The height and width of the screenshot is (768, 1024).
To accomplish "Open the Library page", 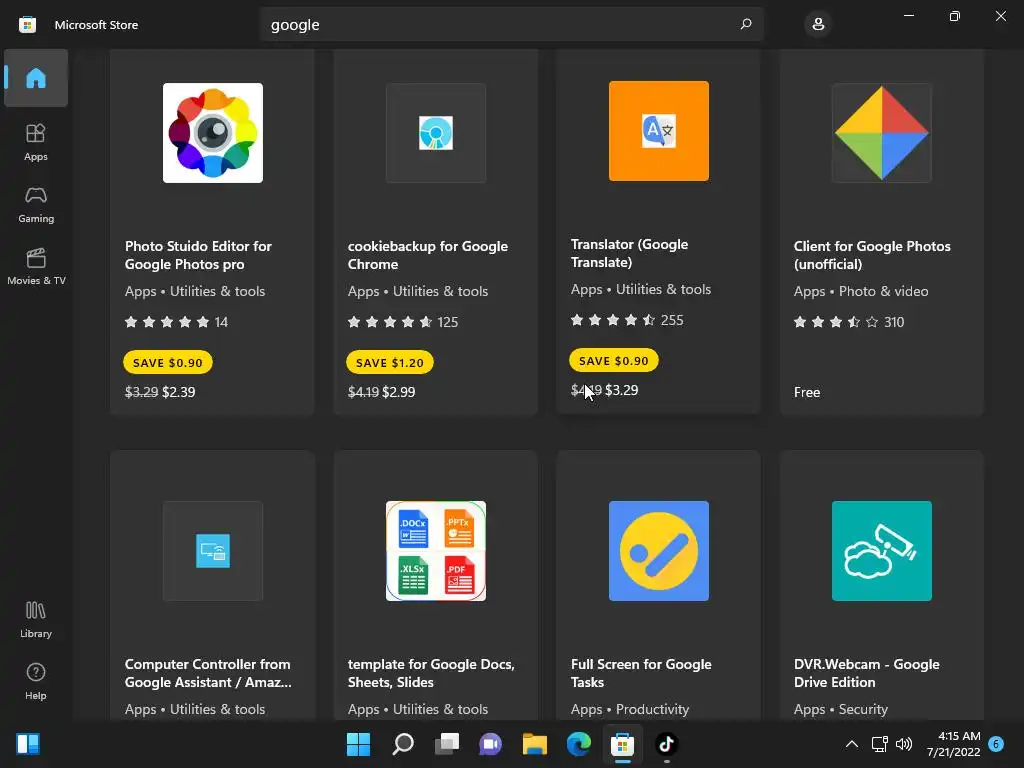I will [36, 619].
